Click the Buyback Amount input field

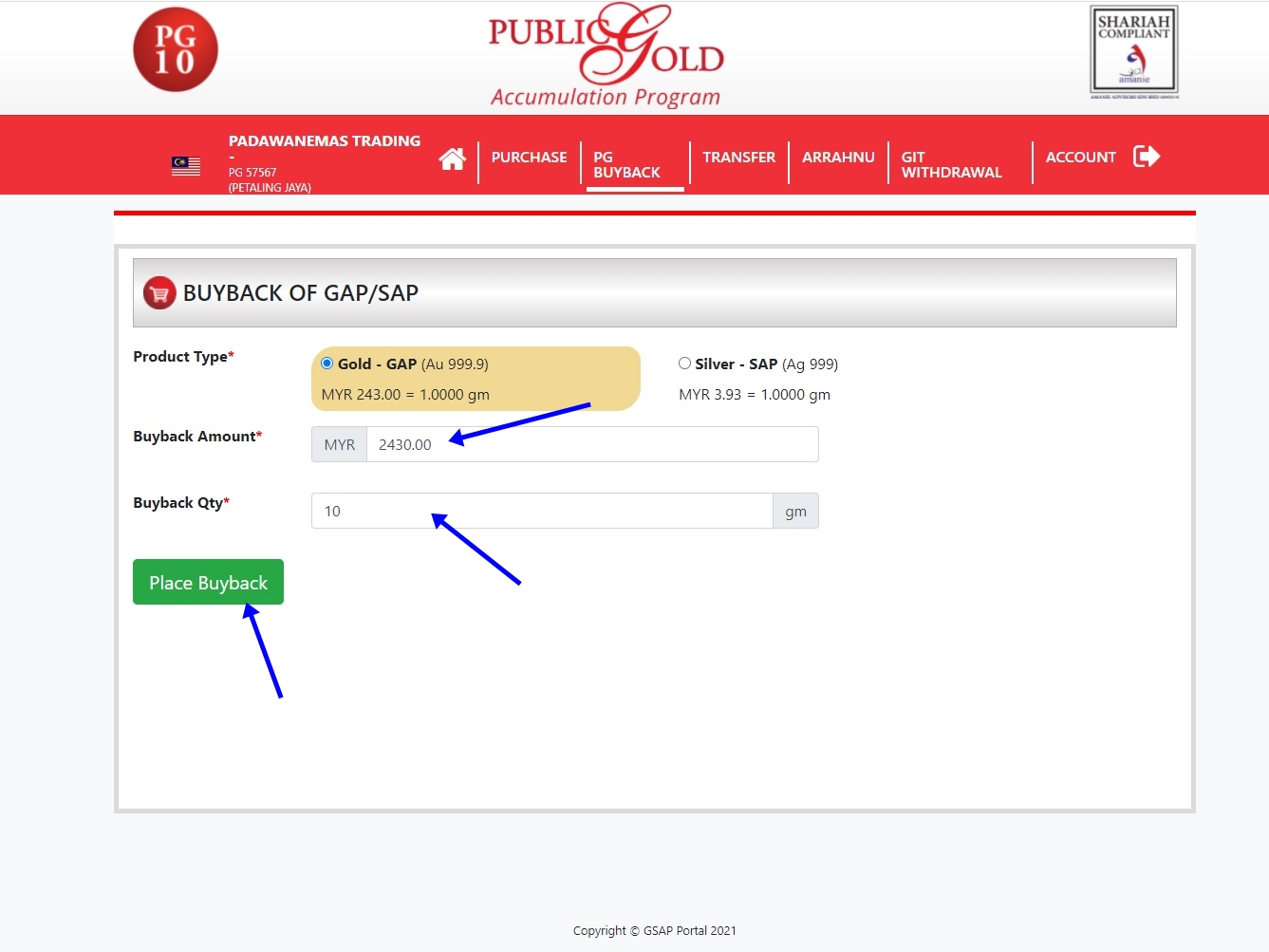[591, 444]
